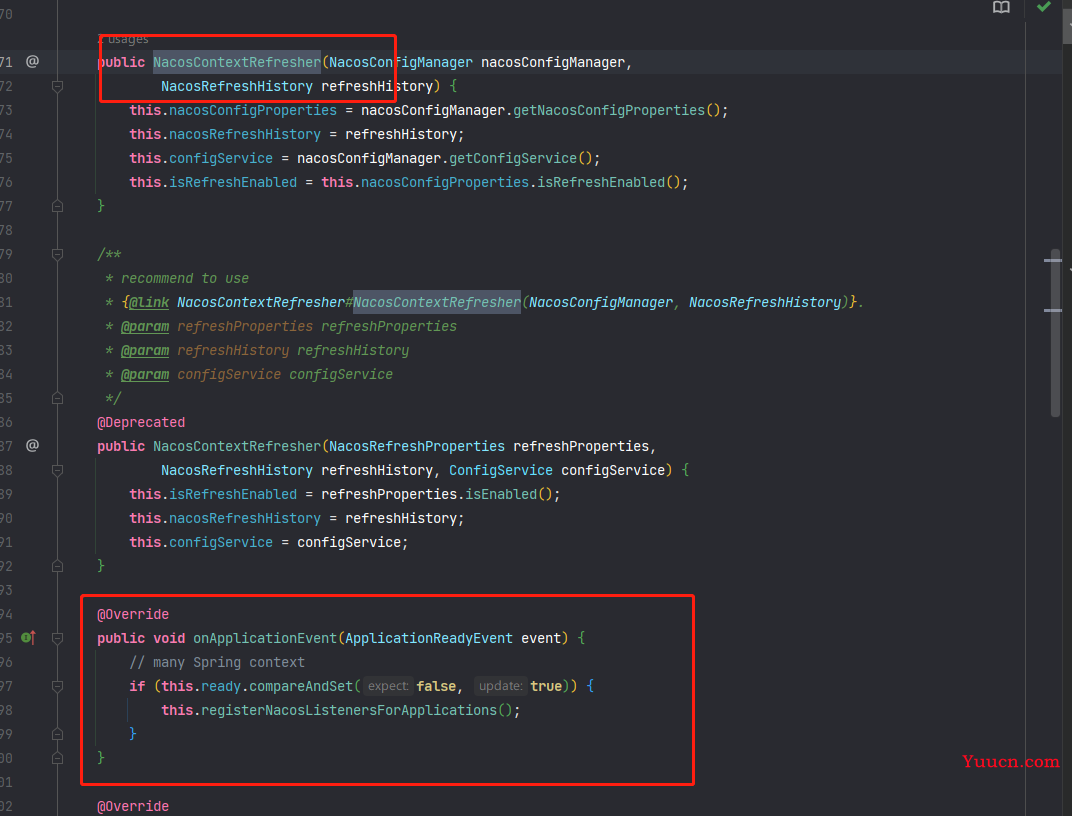Click the @param tag for refreshProperties

tap(145, 326)
